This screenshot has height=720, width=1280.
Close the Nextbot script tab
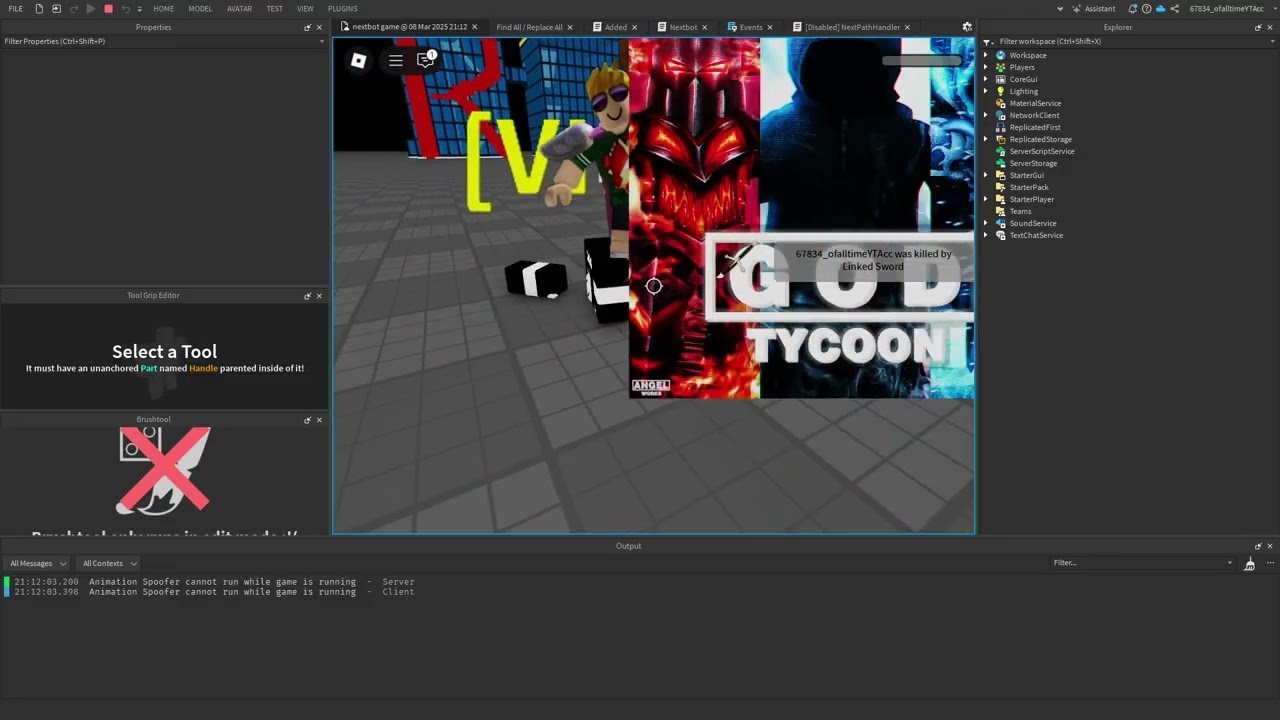coord(704,27)
